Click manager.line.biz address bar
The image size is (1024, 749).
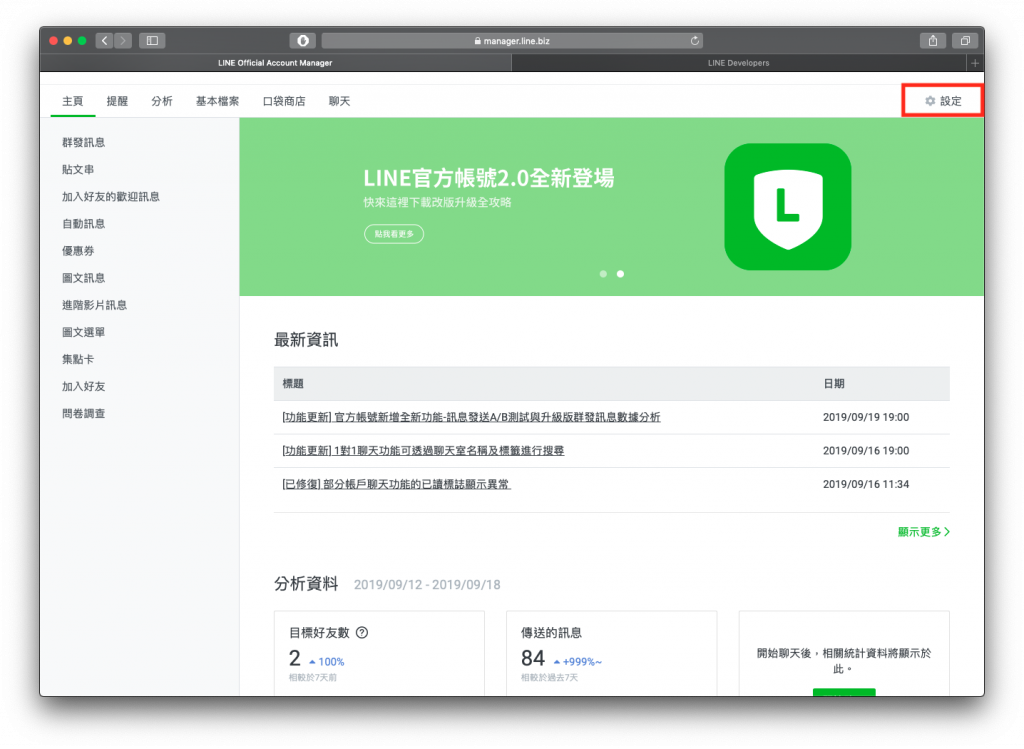tap(512, 40)
